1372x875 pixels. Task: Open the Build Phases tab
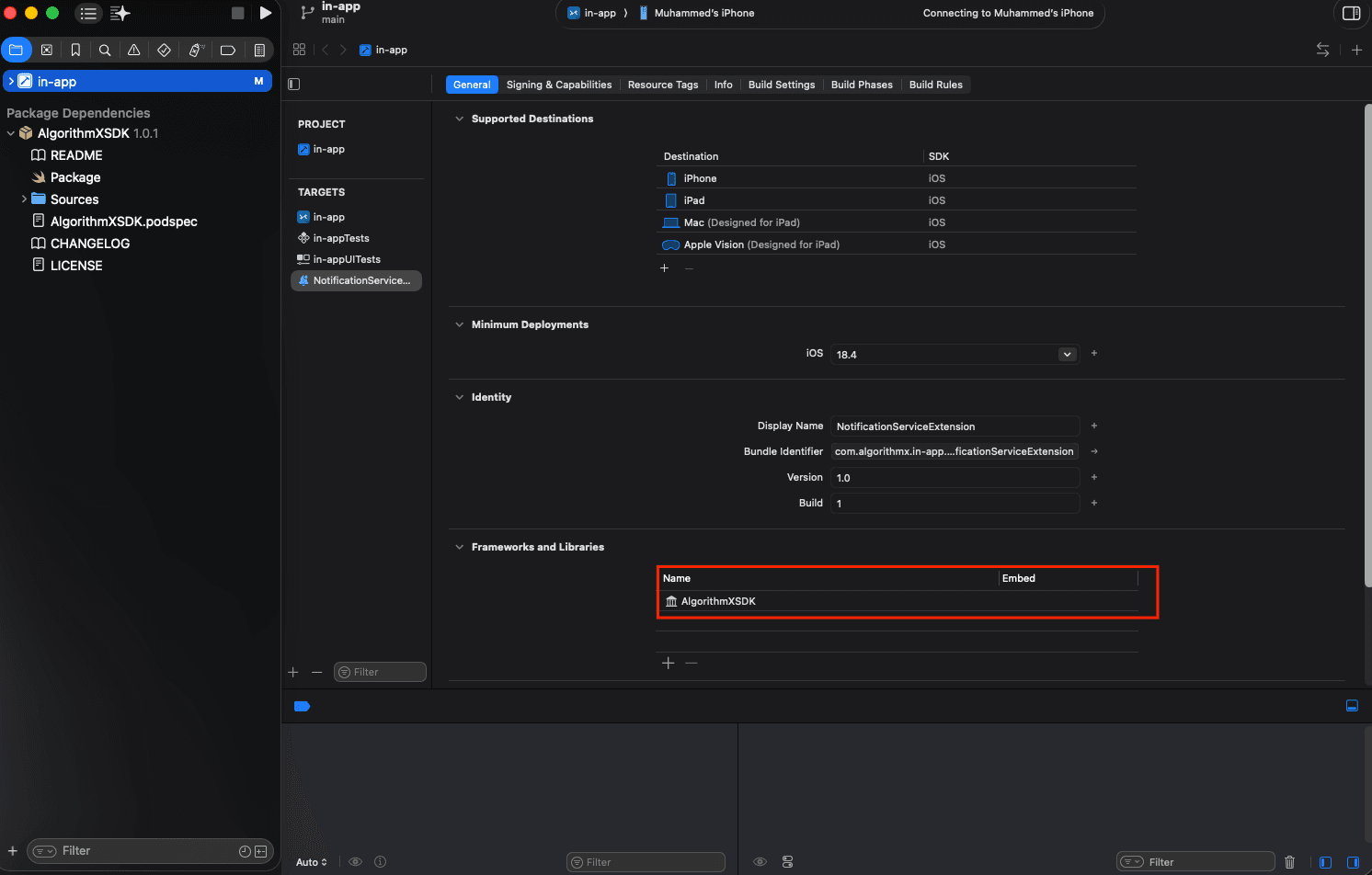862,85
